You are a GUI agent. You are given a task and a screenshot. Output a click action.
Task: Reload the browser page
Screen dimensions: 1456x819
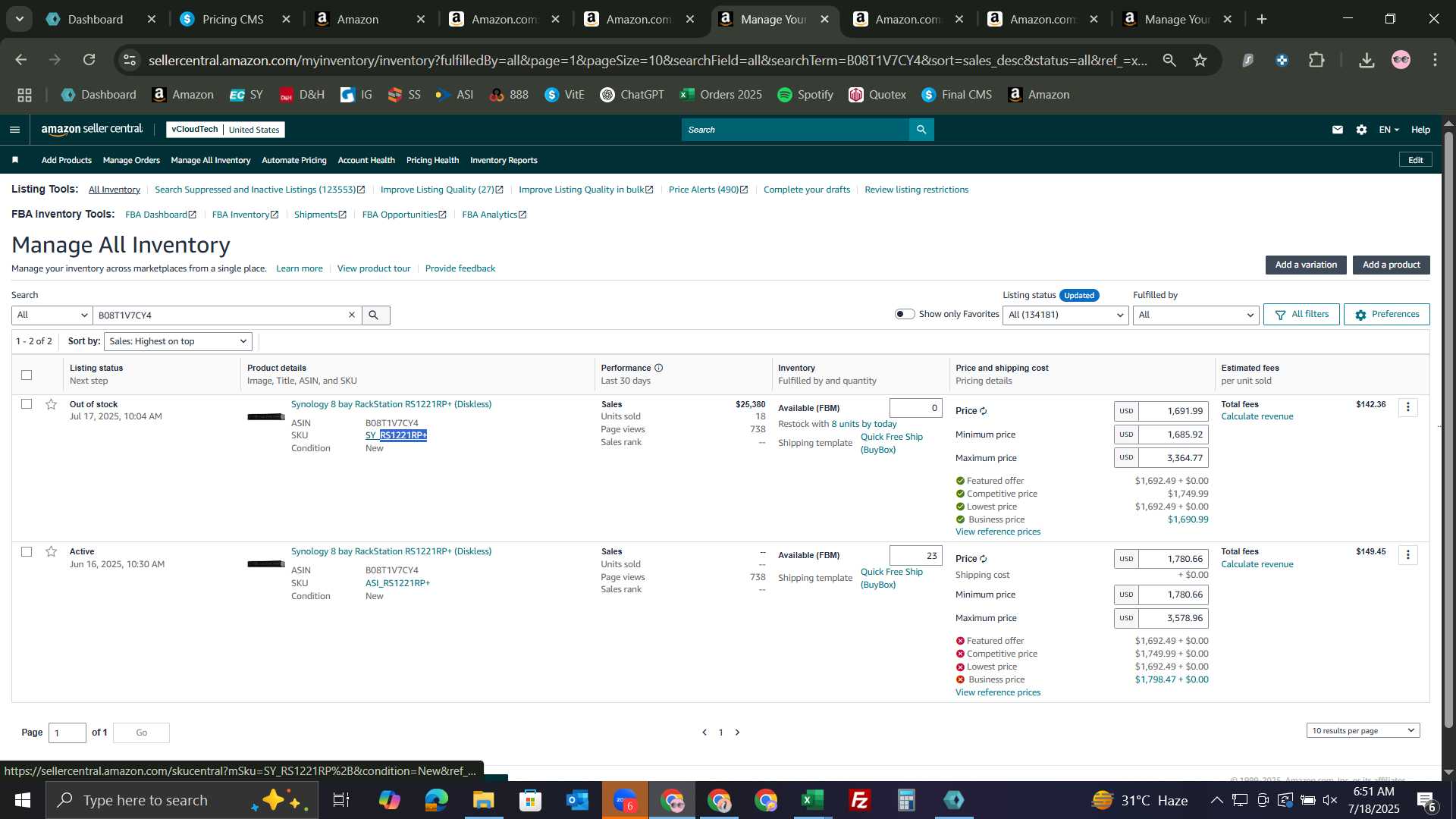(89, 60)
